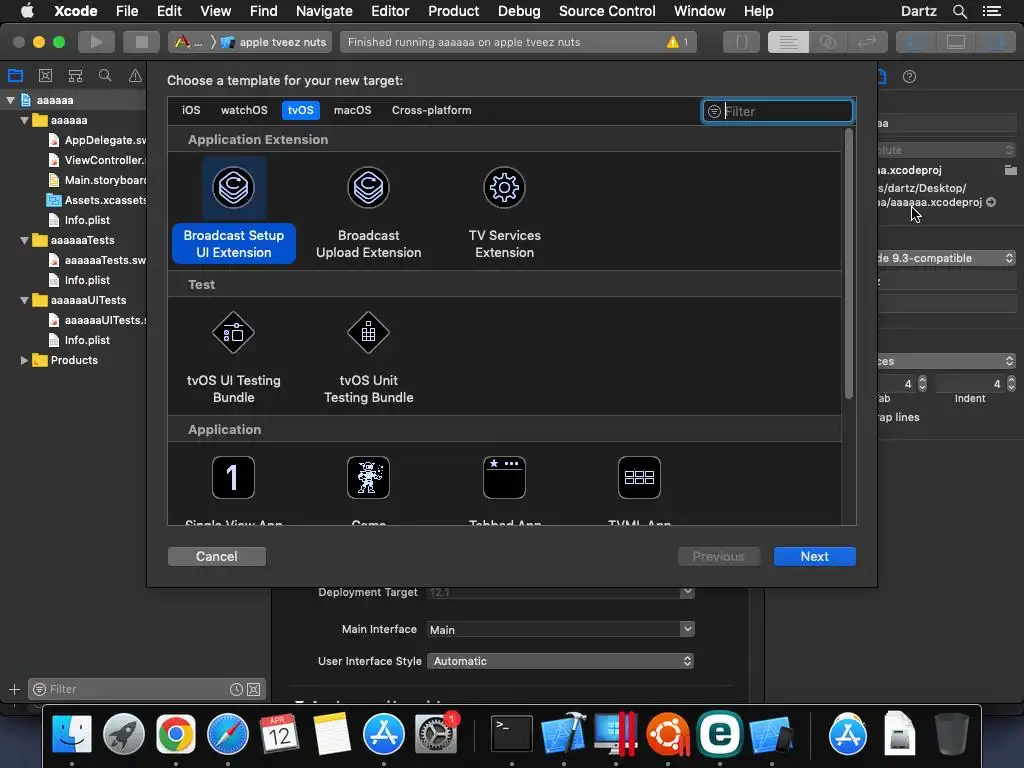The width and height of the screenshot is (1024, 768).
Task: Select tvOS UI Testing Bundle template
Action: (x=233, y=358)
